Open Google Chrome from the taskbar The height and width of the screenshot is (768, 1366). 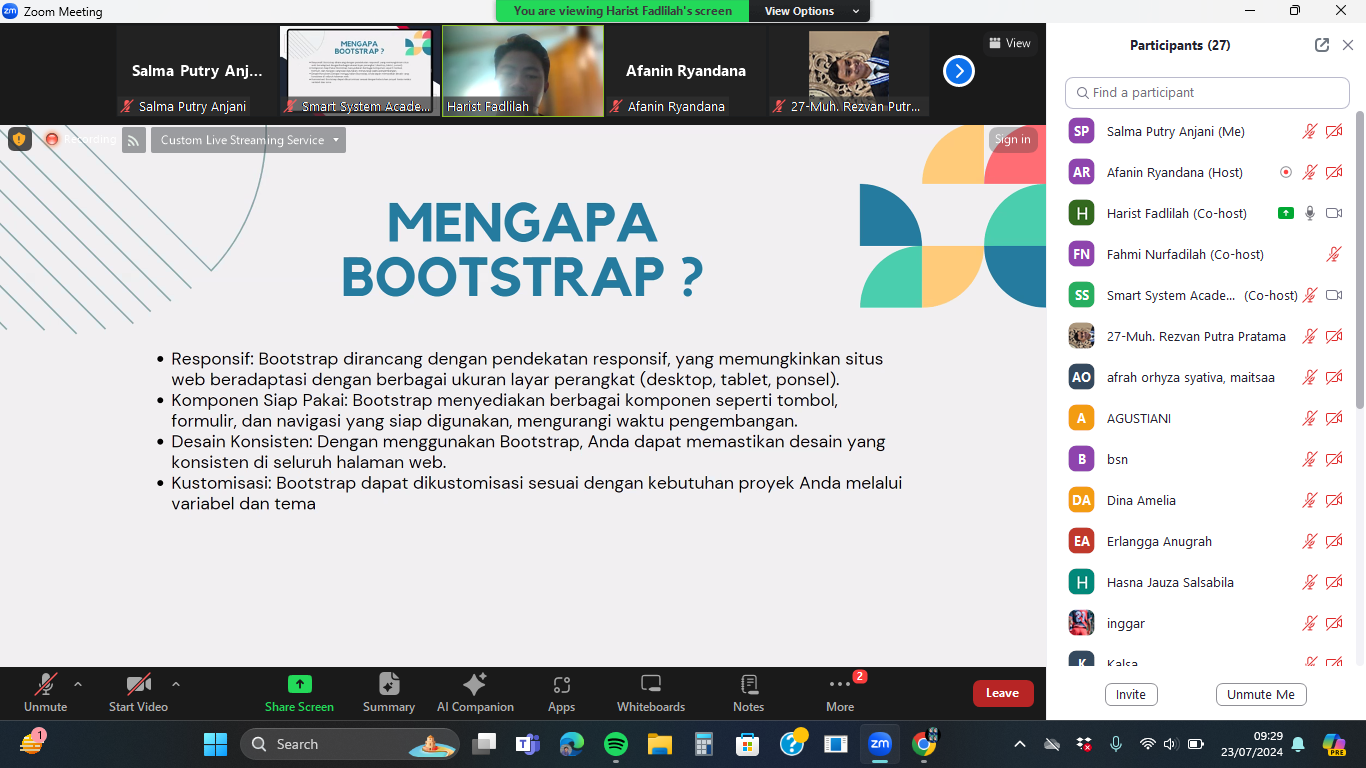click(x=924, y=744)
